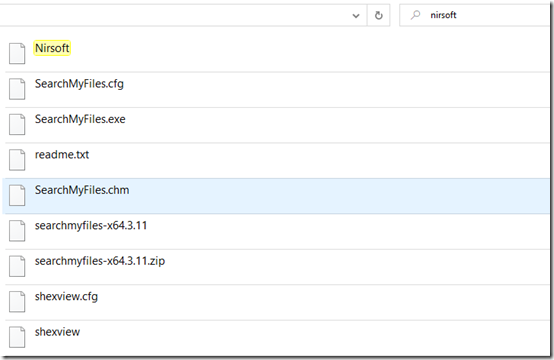
Task: Click into the search field containing nirsoft
Action: click(x=476, y=15)
